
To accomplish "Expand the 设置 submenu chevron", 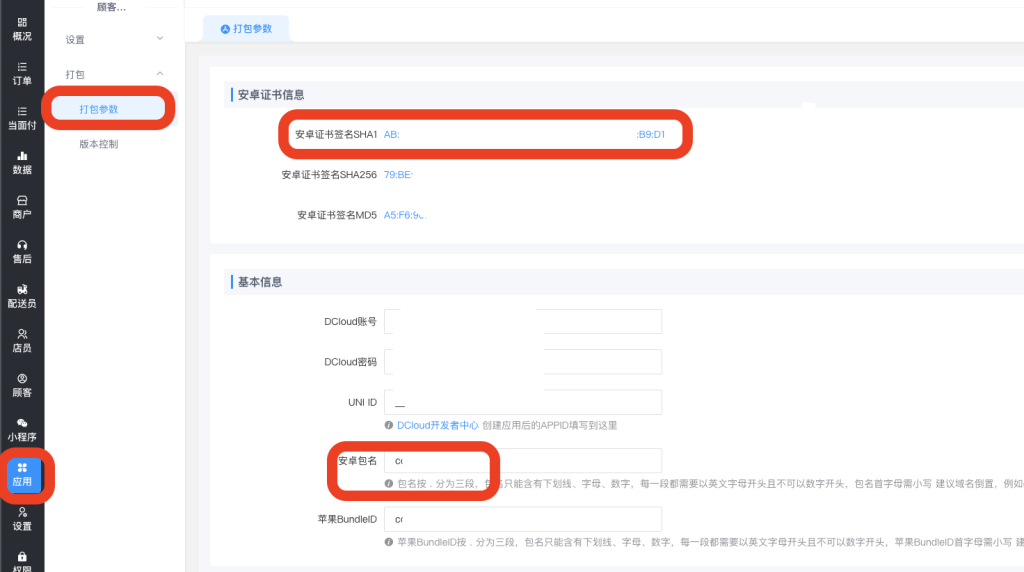I will [160, 39].
